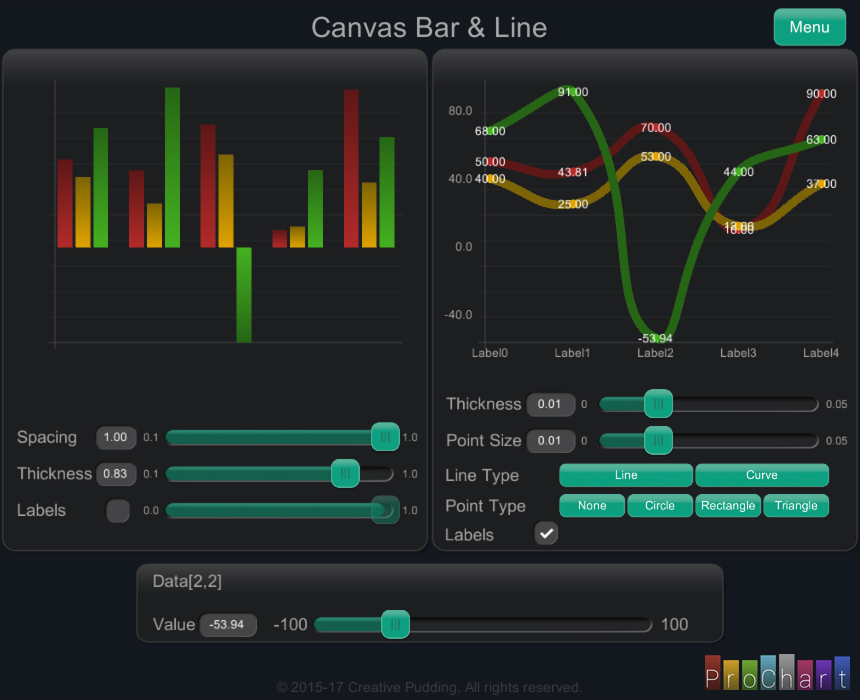Click the bar Thickness slider handle

click(345, 473)
